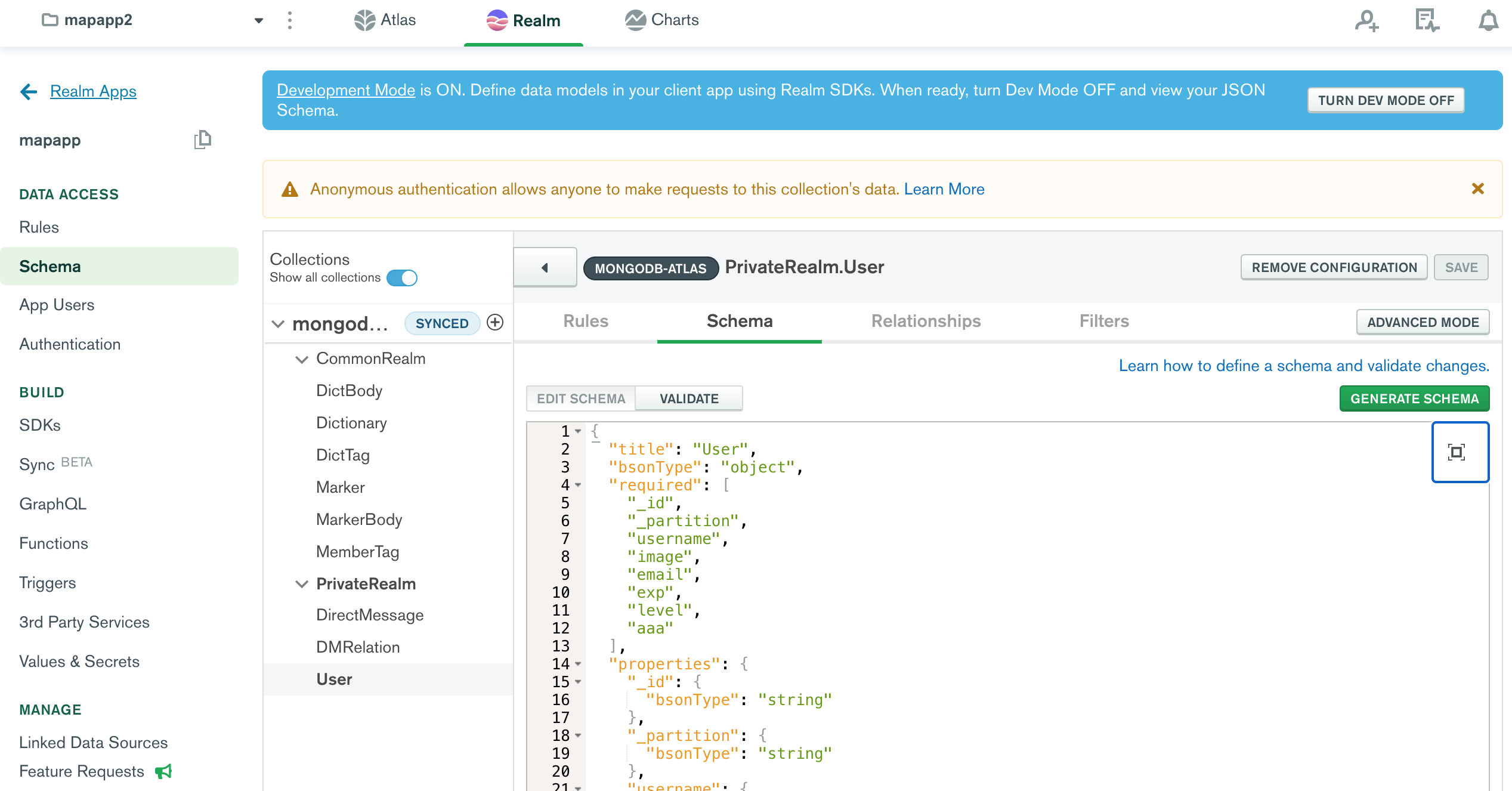This screenshot has width=1512, height=791.
Task: Expand the schema editor to fullscreen
Action: tap(1460, 452)
